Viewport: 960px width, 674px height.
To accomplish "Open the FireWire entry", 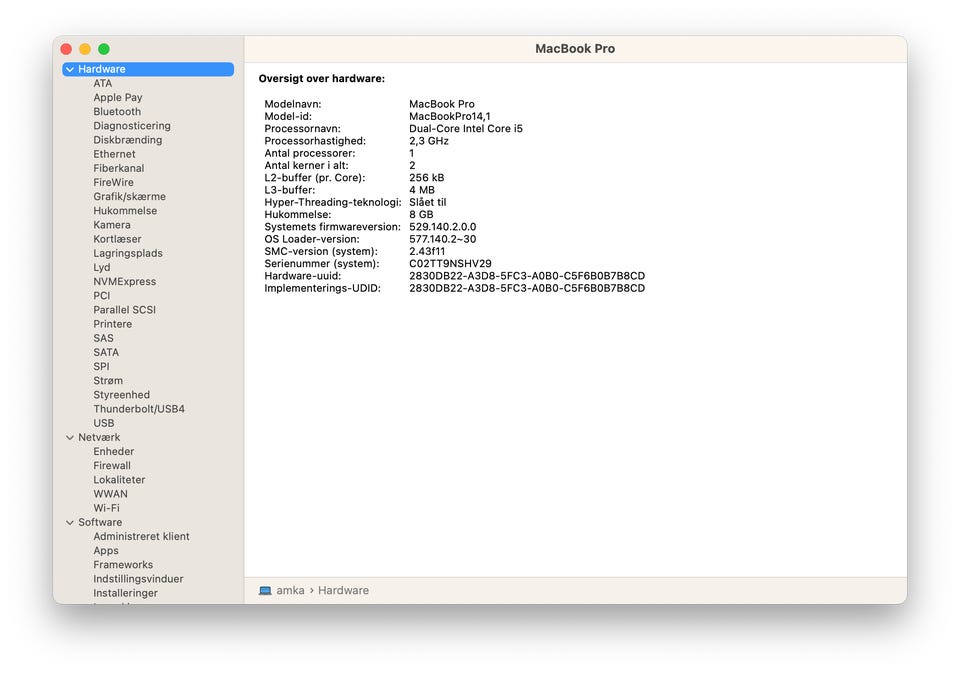I will pos(113,182).
